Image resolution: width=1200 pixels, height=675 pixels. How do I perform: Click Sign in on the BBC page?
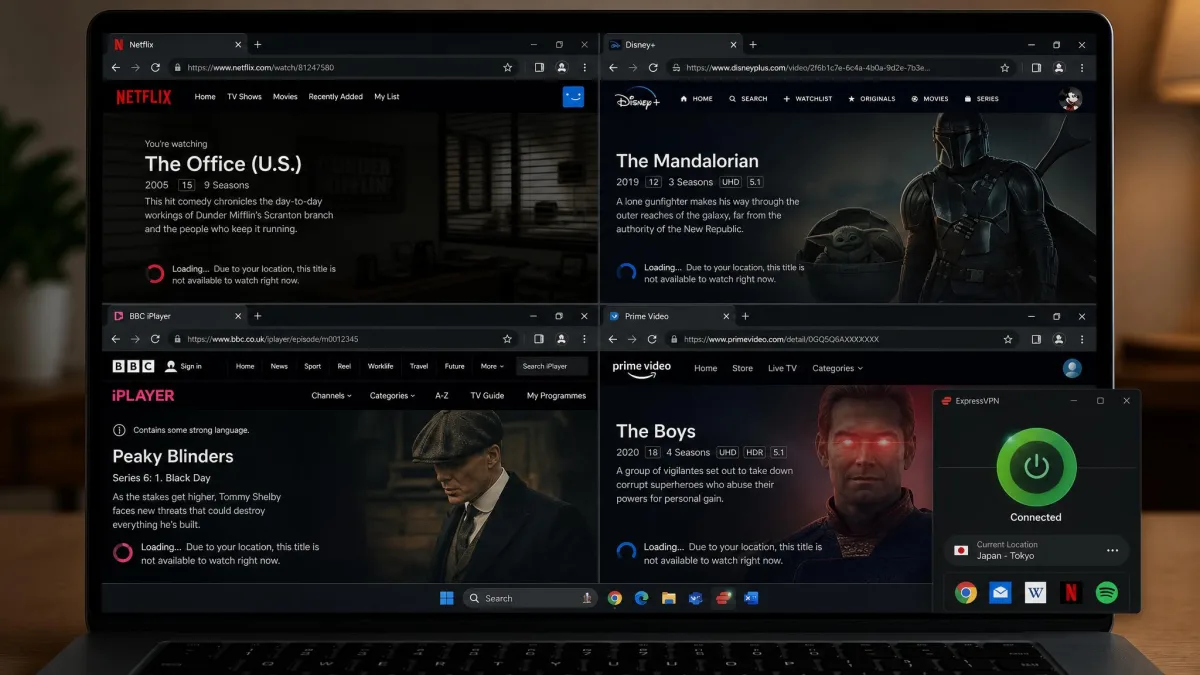point(184,366)
